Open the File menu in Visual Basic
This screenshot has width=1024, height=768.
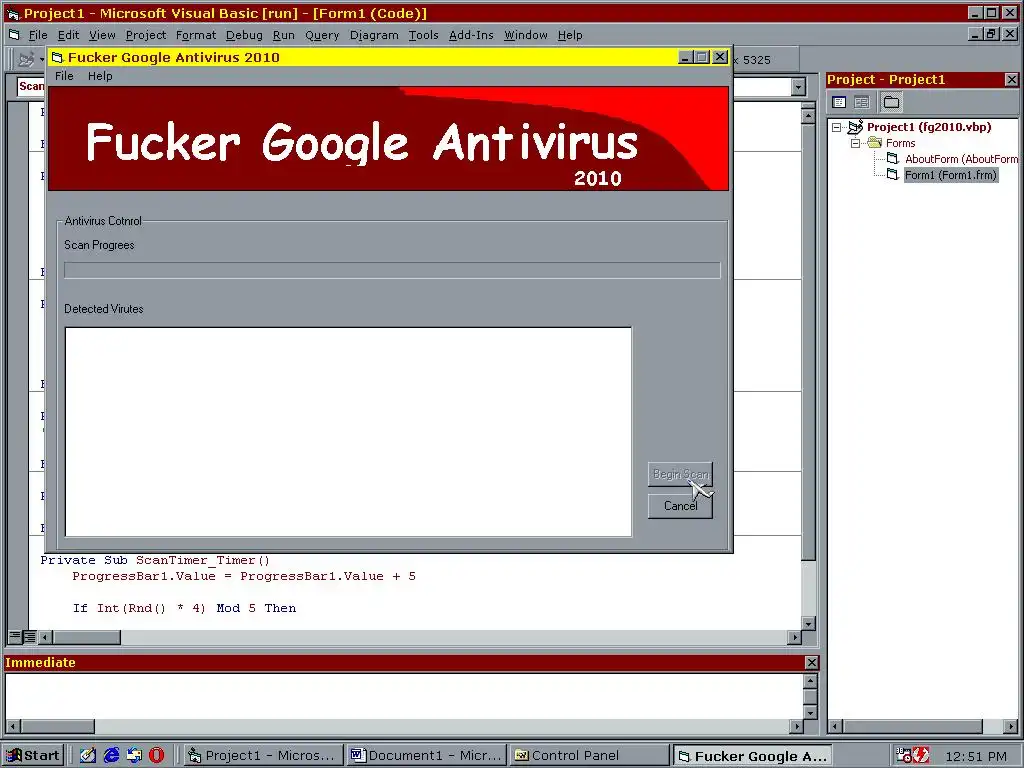click(38, 35)
